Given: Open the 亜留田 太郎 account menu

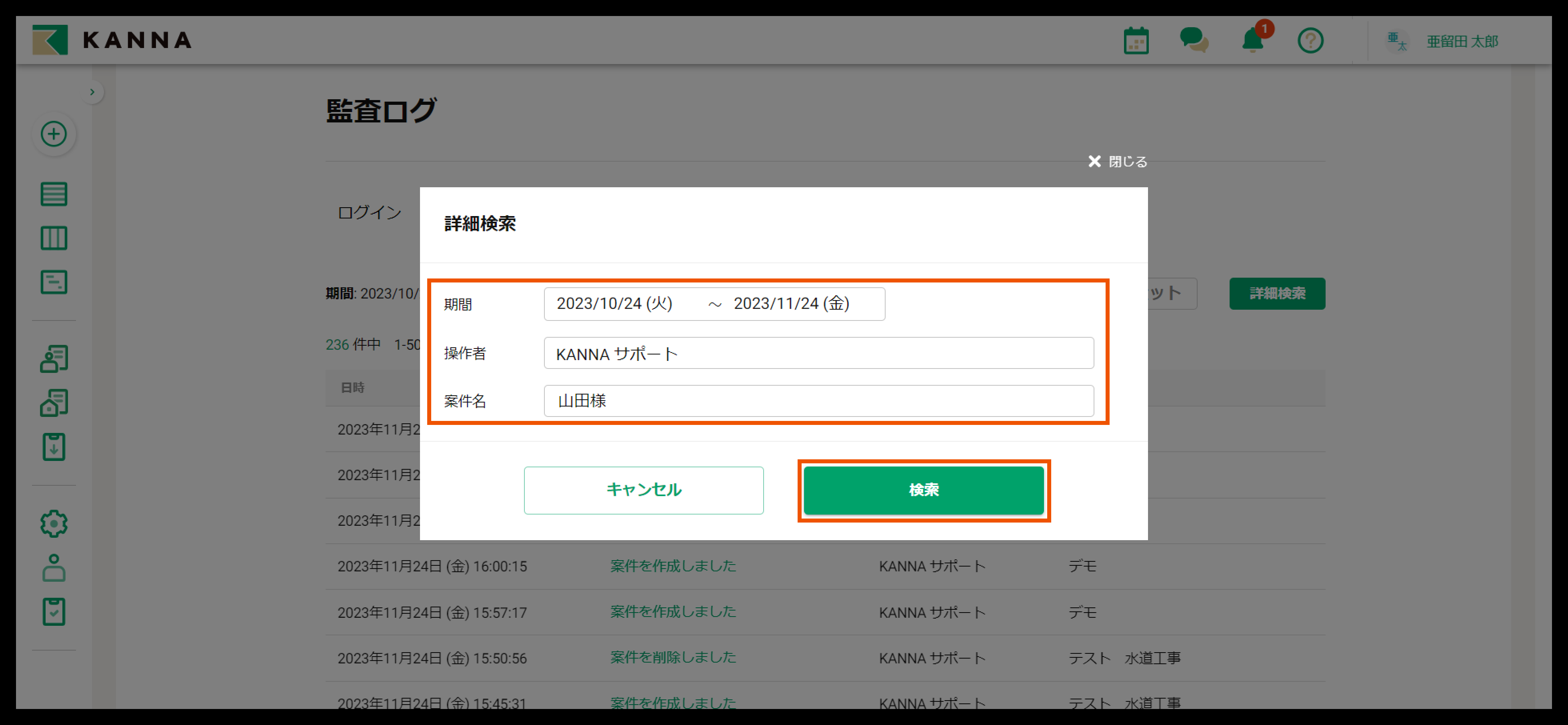Looking at the screenshot, I should tap(1462, 41).
